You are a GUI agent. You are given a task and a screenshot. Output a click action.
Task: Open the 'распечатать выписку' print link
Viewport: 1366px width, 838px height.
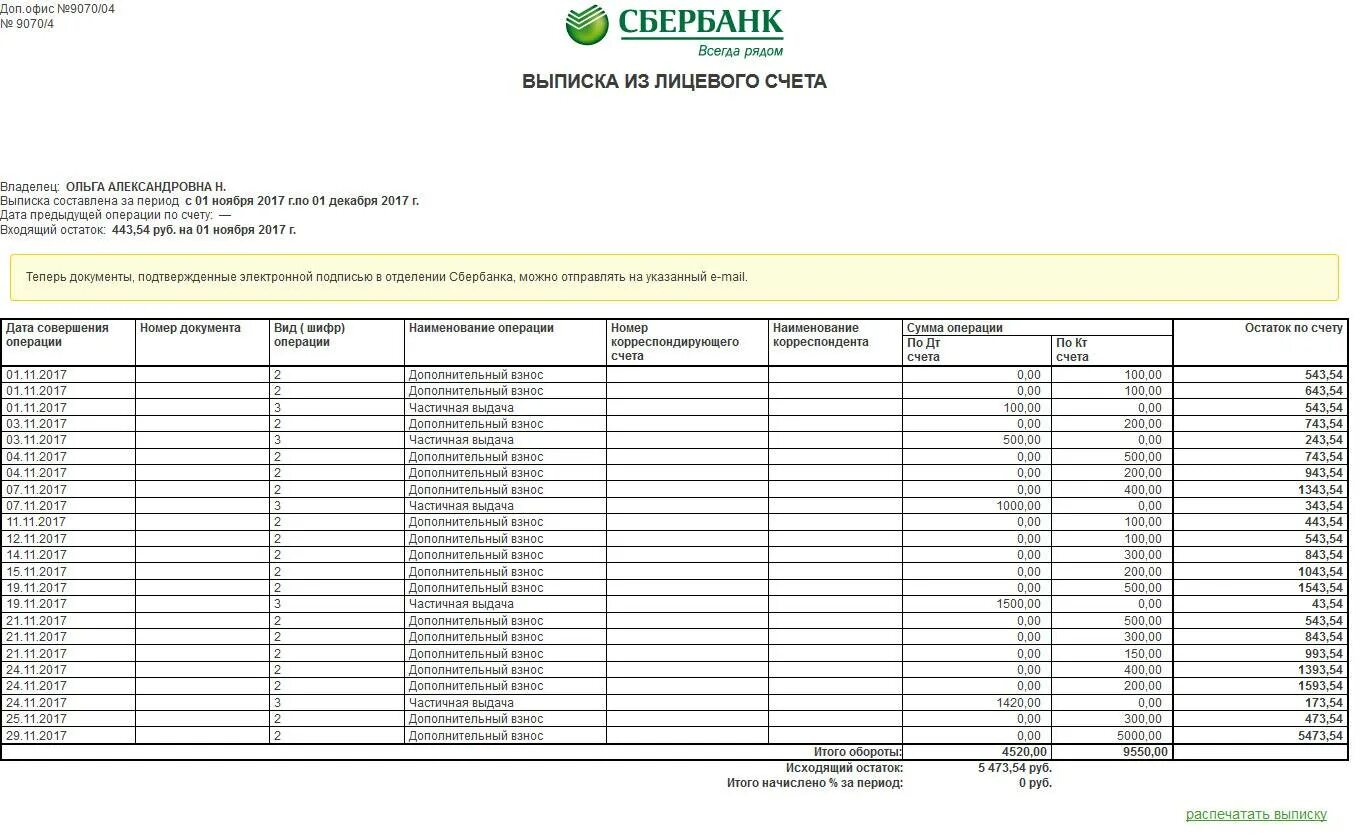pyautogui.click(x=1256, y=814)
